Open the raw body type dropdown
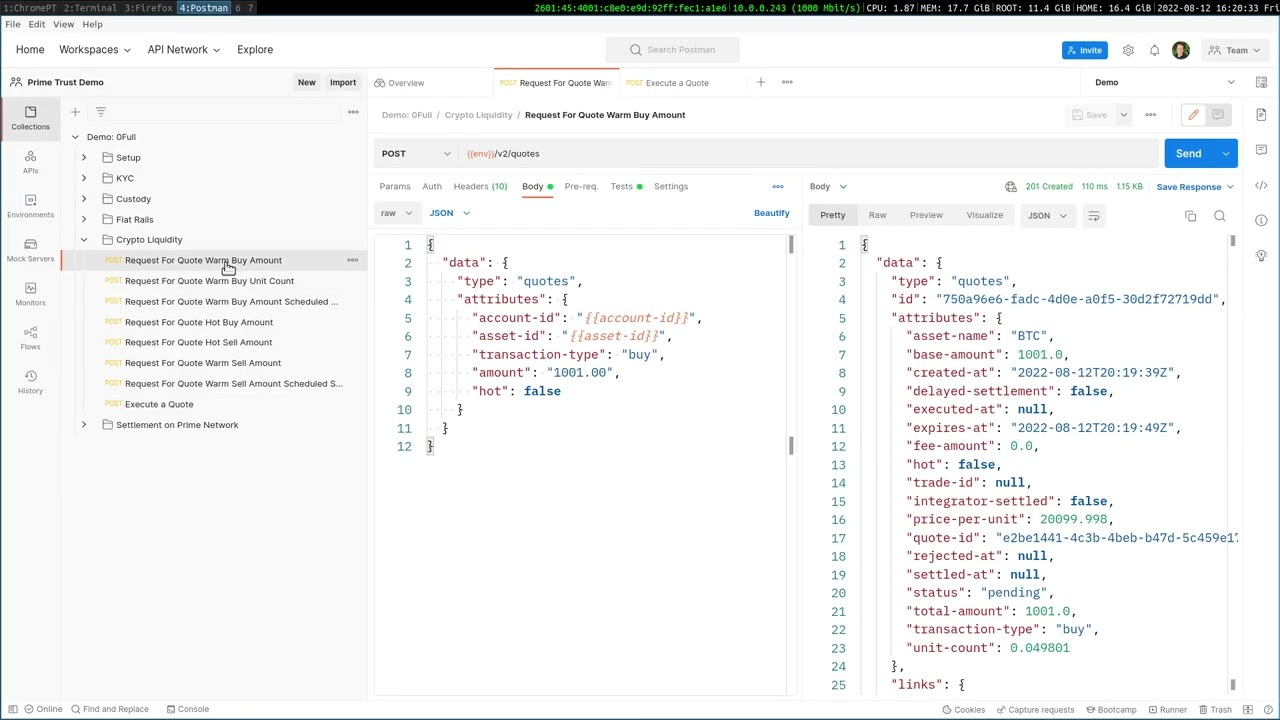Viewport: 1280px width, 720px height. click(x=396, y=213)
